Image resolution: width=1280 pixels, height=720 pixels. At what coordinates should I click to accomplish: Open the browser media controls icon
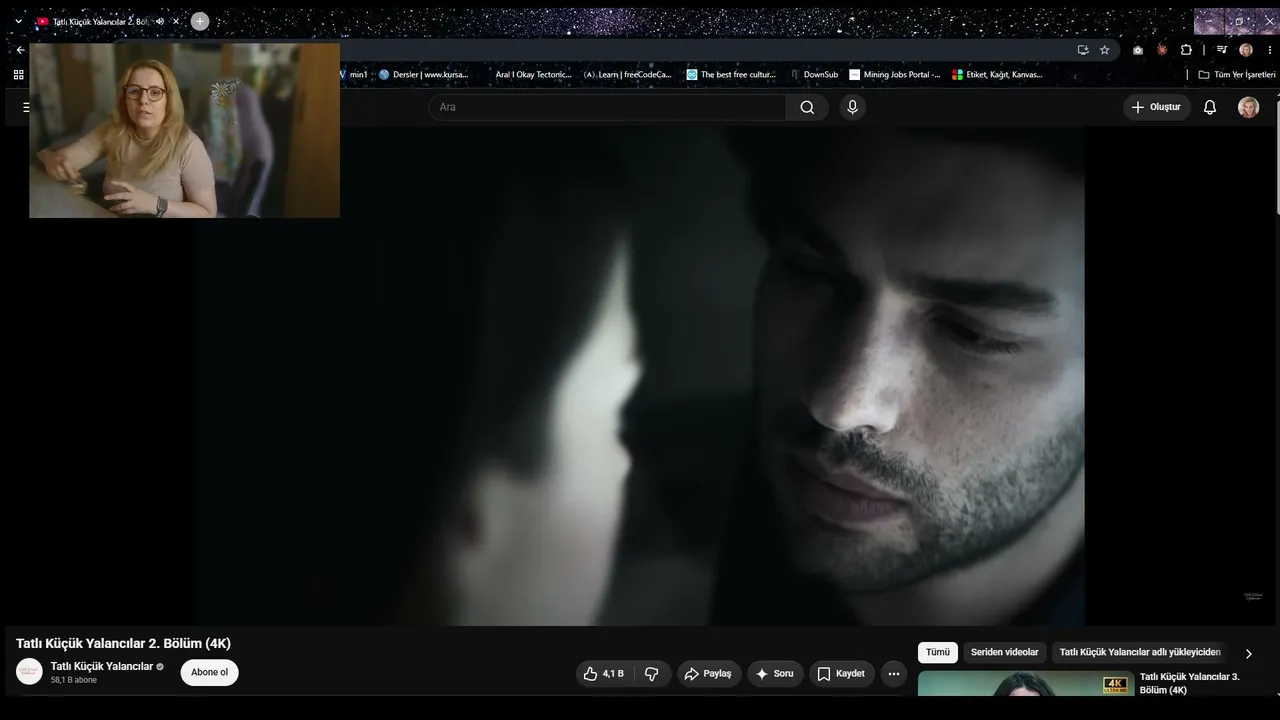tap(1221, 50)
